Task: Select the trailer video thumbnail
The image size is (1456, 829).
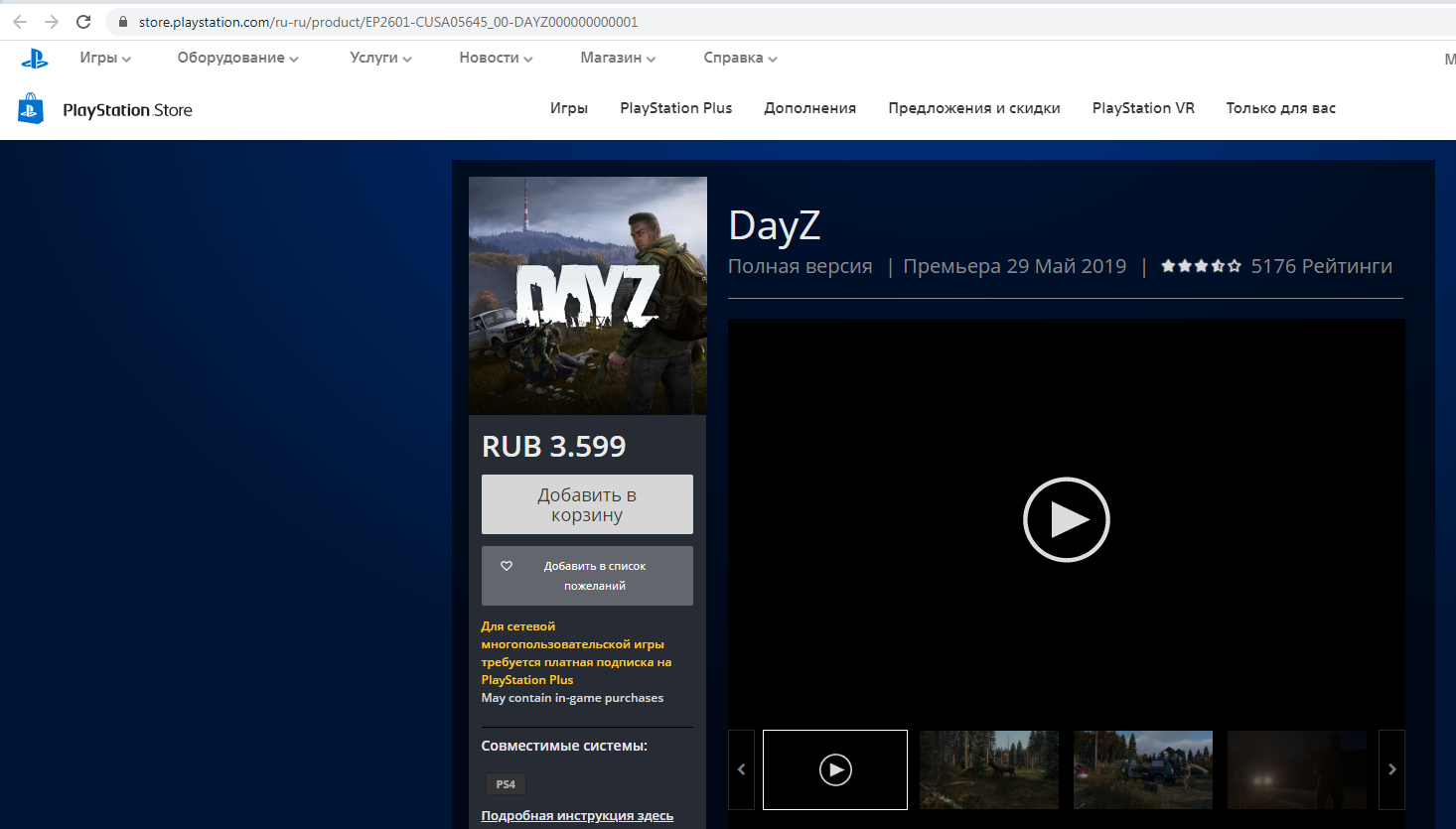Action: pos(835,769)
